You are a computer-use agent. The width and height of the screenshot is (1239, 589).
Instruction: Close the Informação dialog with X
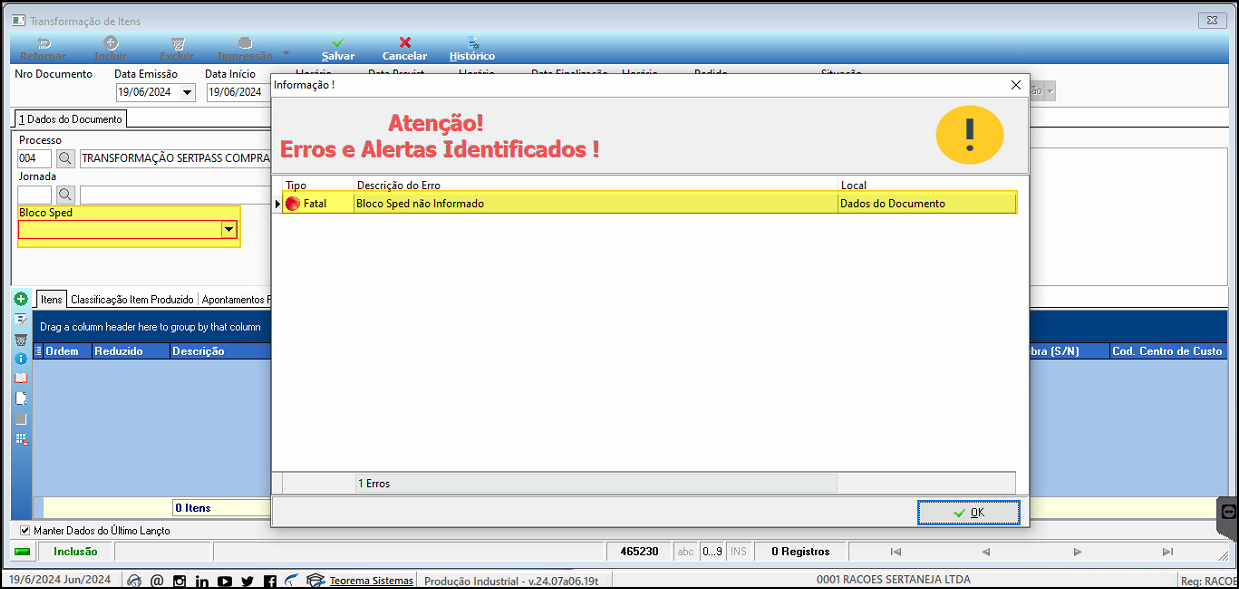1016,85
